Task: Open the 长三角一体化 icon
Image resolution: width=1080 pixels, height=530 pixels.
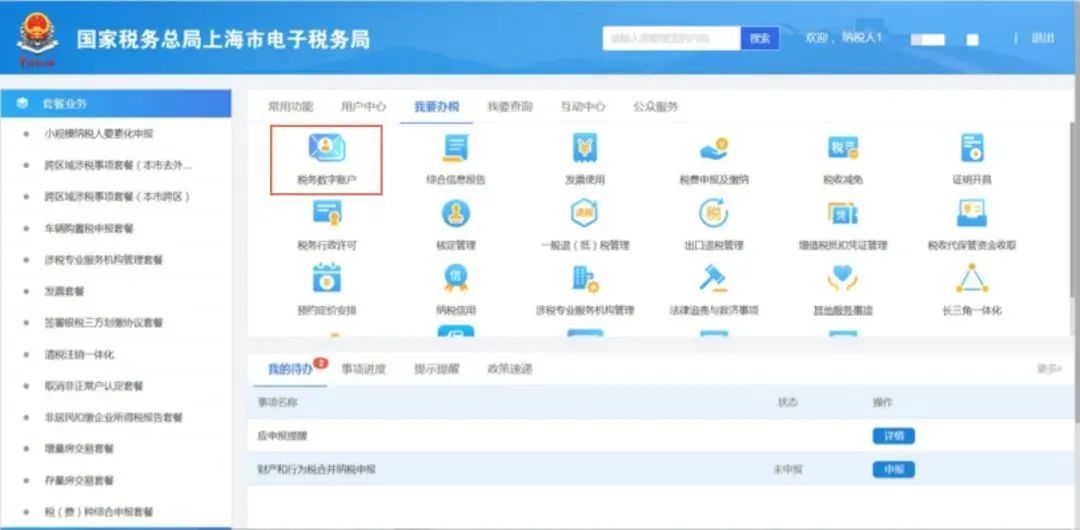Action: (972, 280)
